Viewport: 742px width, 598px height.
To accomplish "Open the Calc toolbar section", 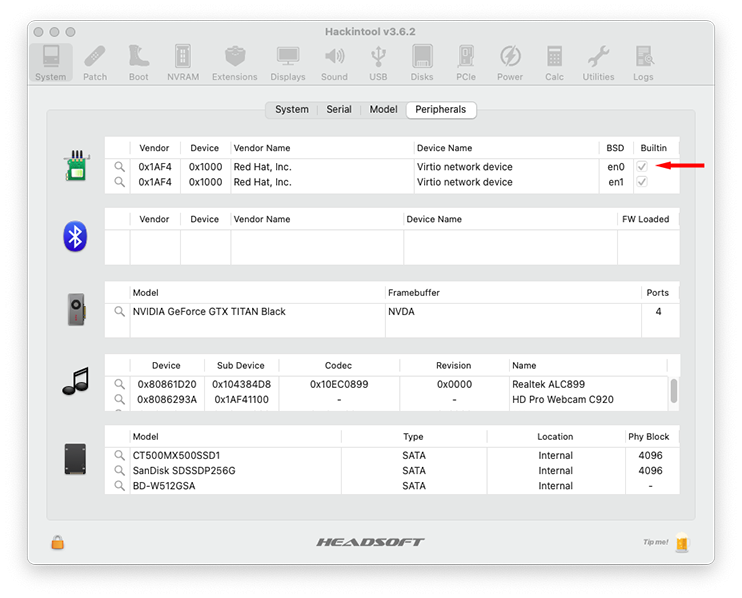I will (x=554, y=63).
